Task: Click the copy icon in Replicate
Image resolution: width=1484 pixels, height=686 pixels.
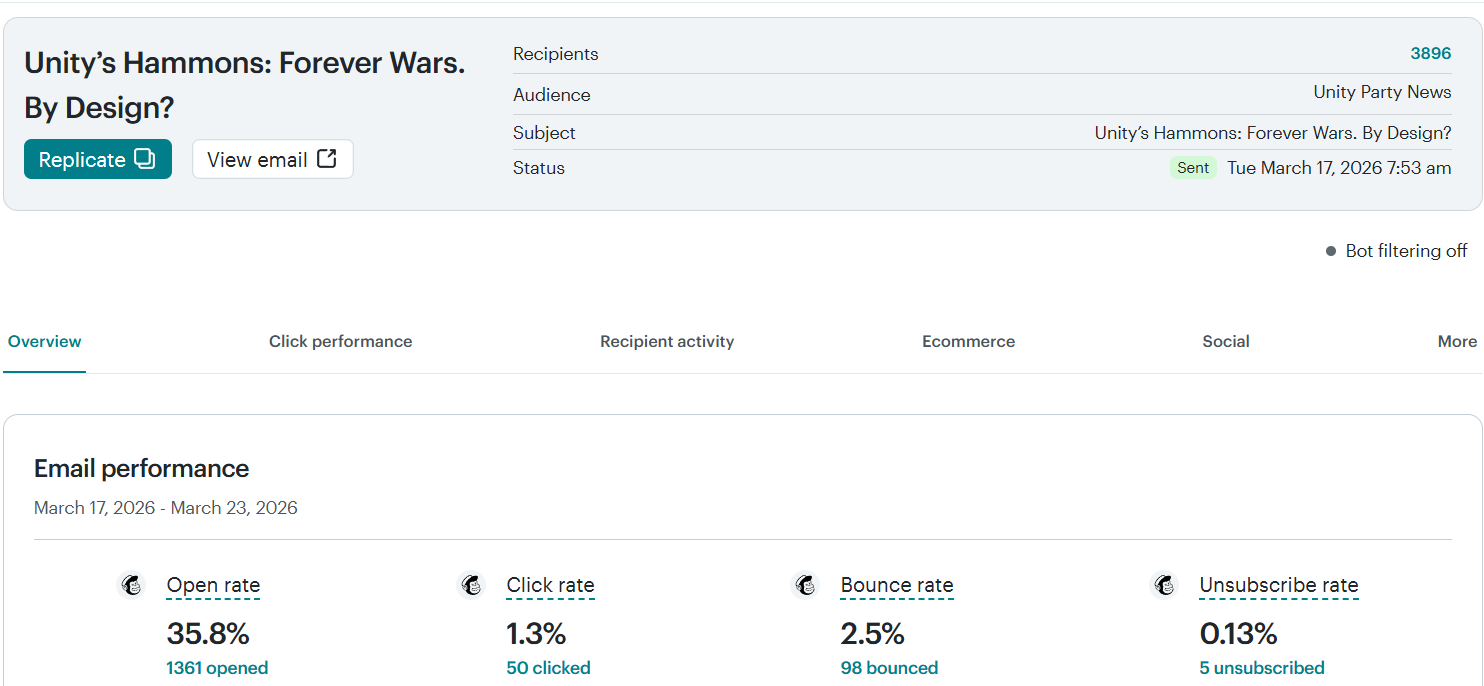Action: coord(145,159)
